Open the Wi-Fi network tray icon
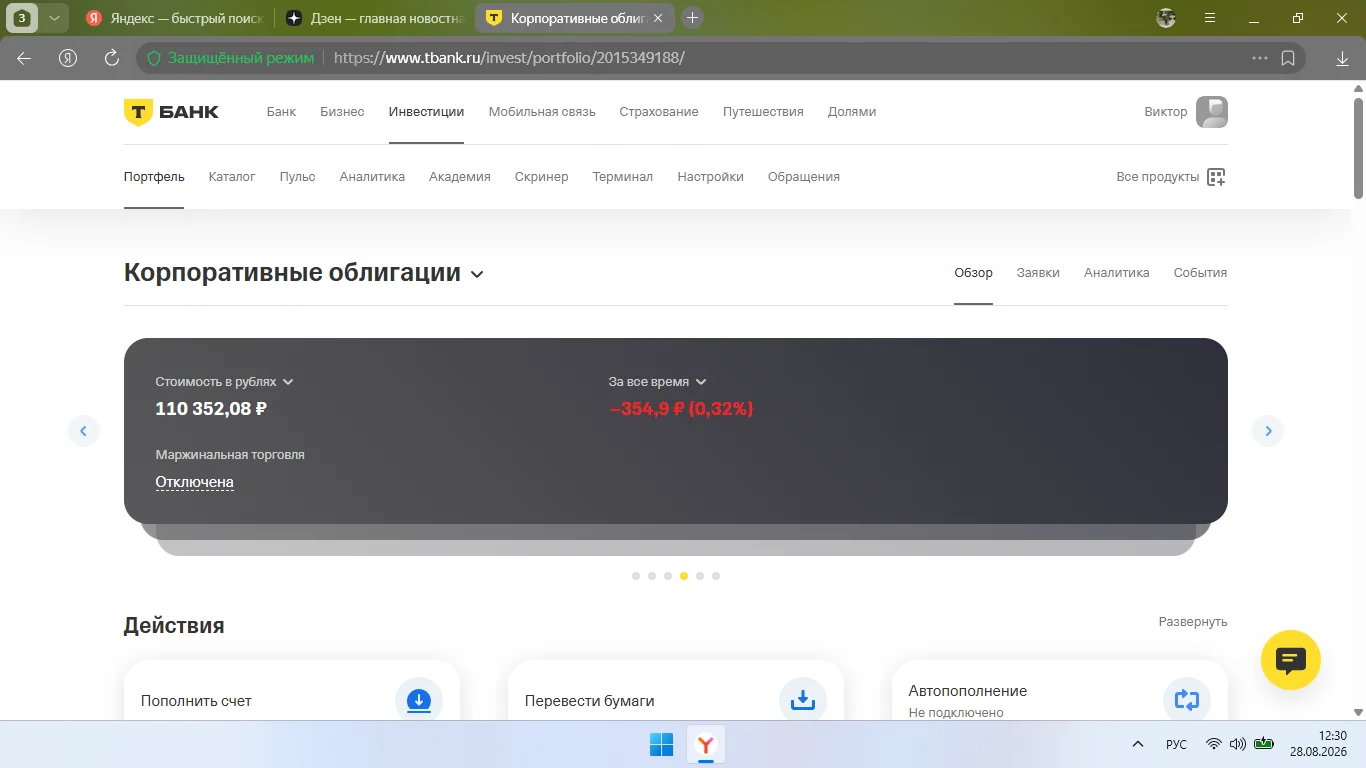1366x768 pixels. coord(1214,744)
